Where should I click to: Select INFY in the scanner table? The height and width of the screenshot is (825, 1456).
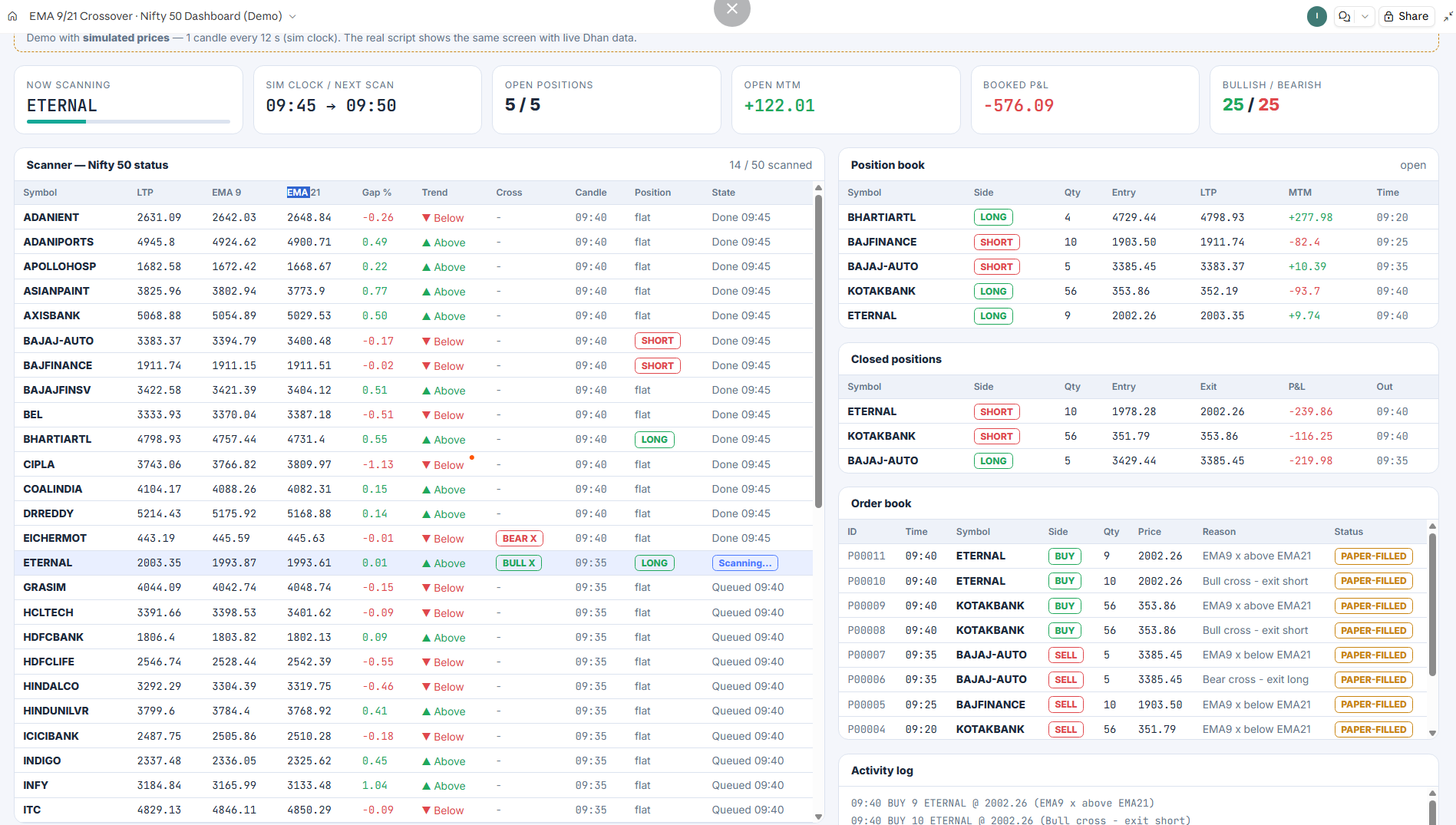[x=36, y=785]
